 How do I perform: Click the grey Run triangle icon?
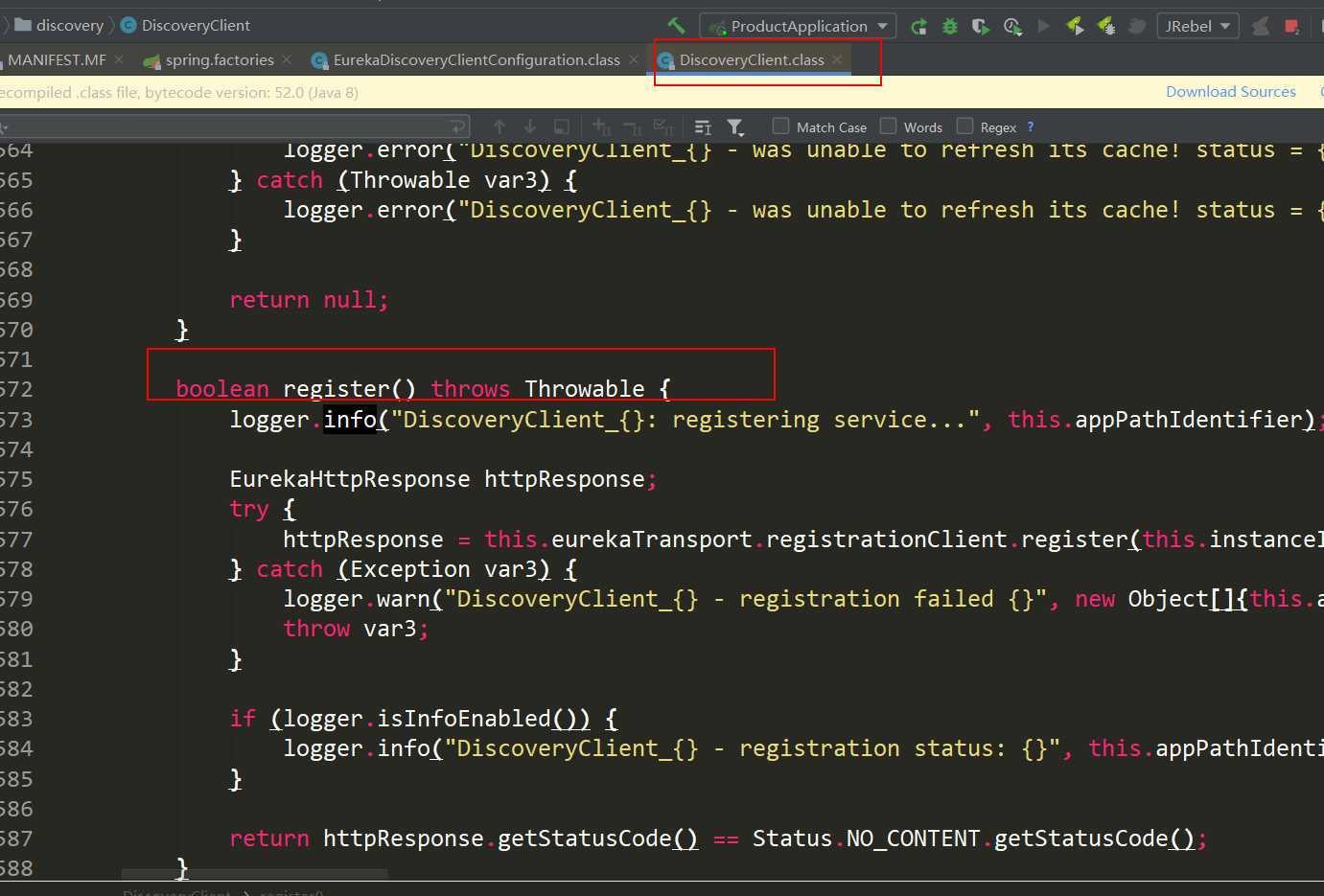click(1044, 26)
